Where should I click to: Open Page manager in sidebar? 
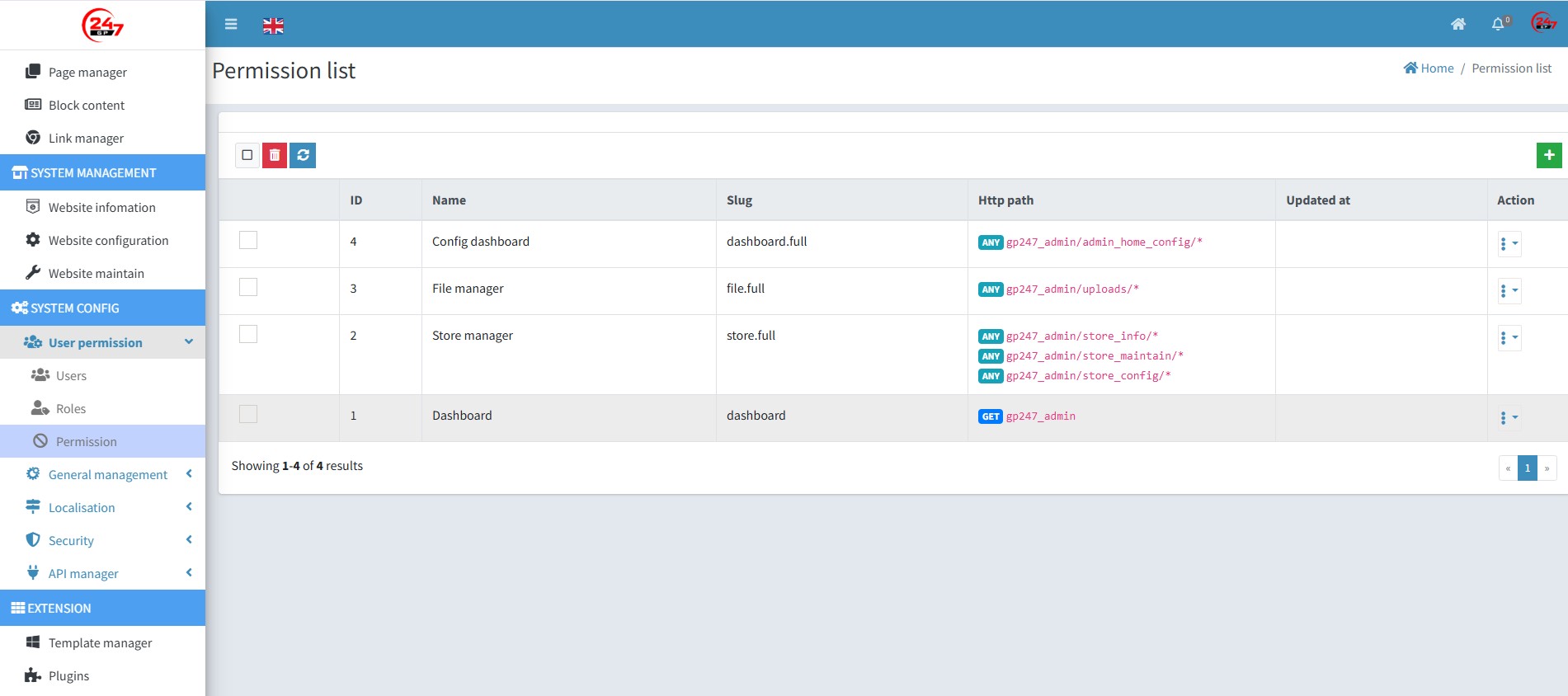(102, 72)
